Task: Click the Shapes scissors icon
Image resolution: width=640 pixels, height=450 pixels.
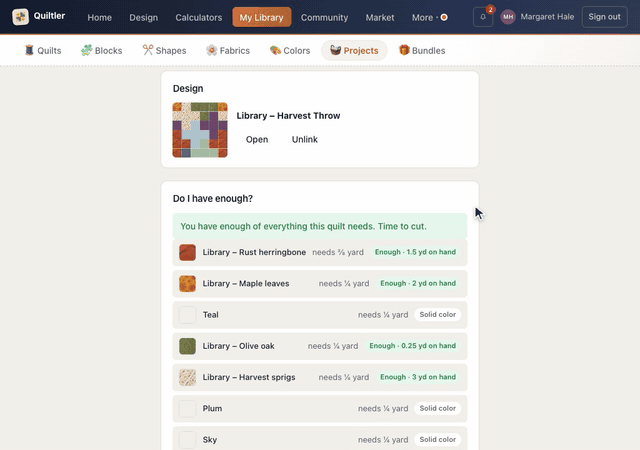Action: 147,50
